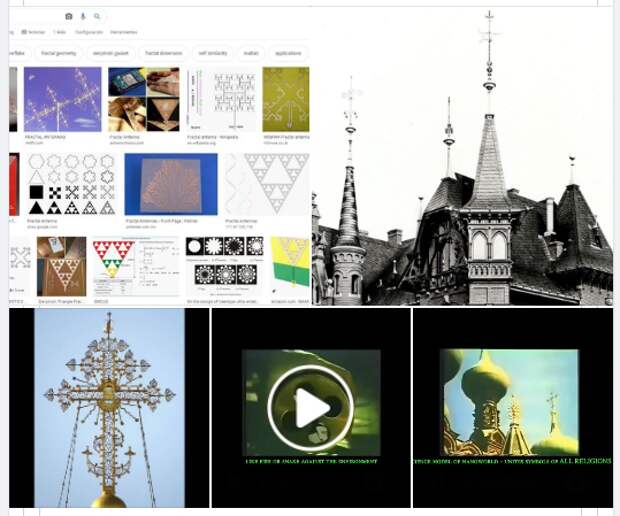Open the black-and-white rooftop spires photo
The image size is (620, 516).
[x=462, y=156]
